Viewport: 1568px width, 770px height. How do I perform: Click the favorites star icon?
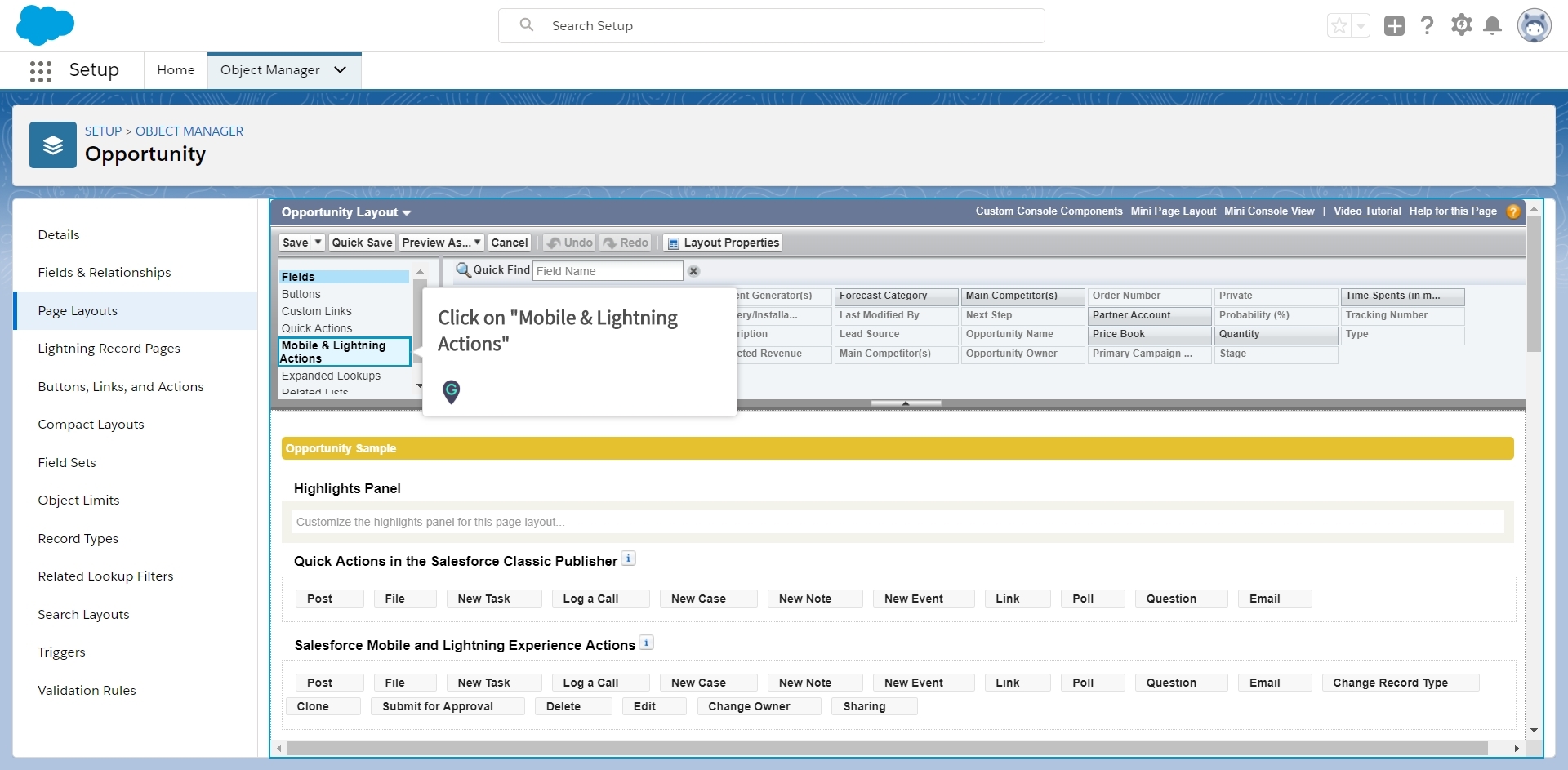point(1339,26)
